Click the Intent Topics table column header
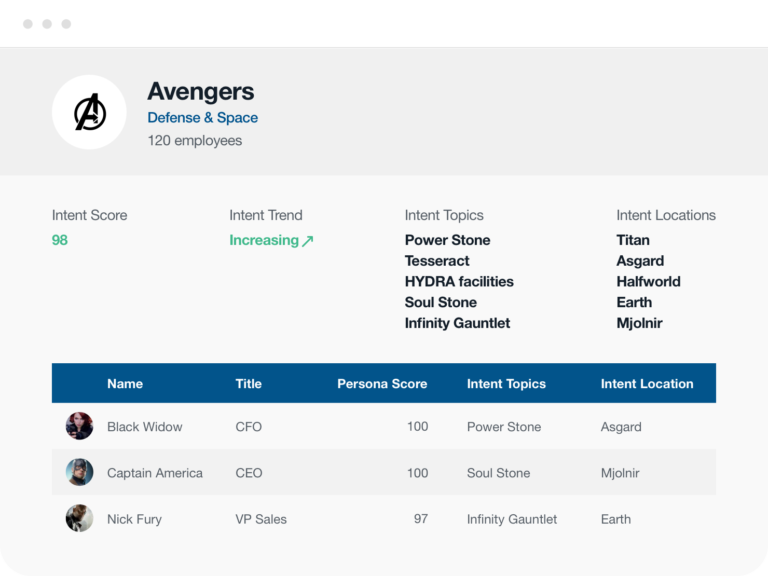The image size is (768, 576). [506, 384]
